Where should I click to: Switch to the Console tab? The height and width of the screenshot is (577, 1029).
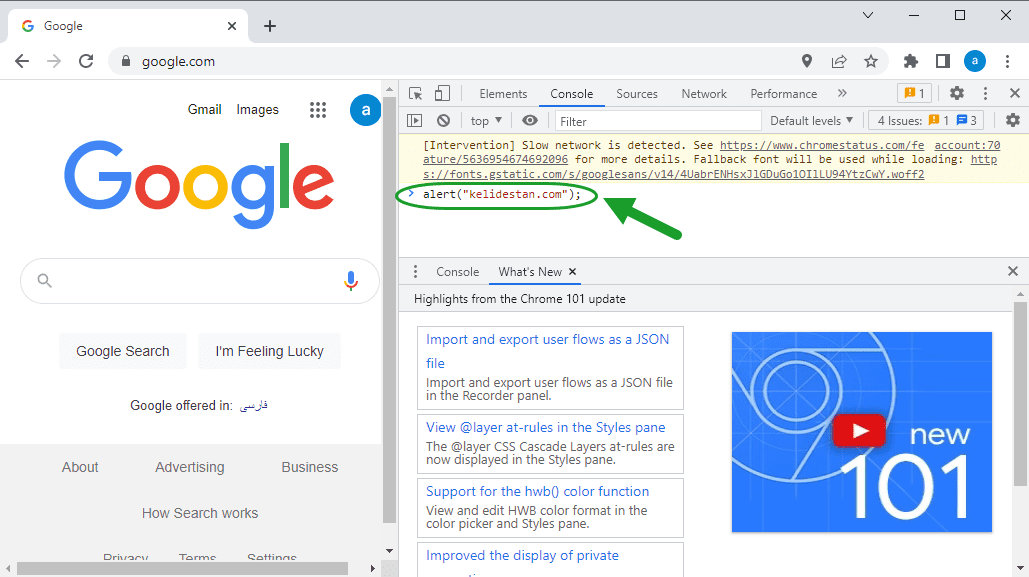pos(572,94)
